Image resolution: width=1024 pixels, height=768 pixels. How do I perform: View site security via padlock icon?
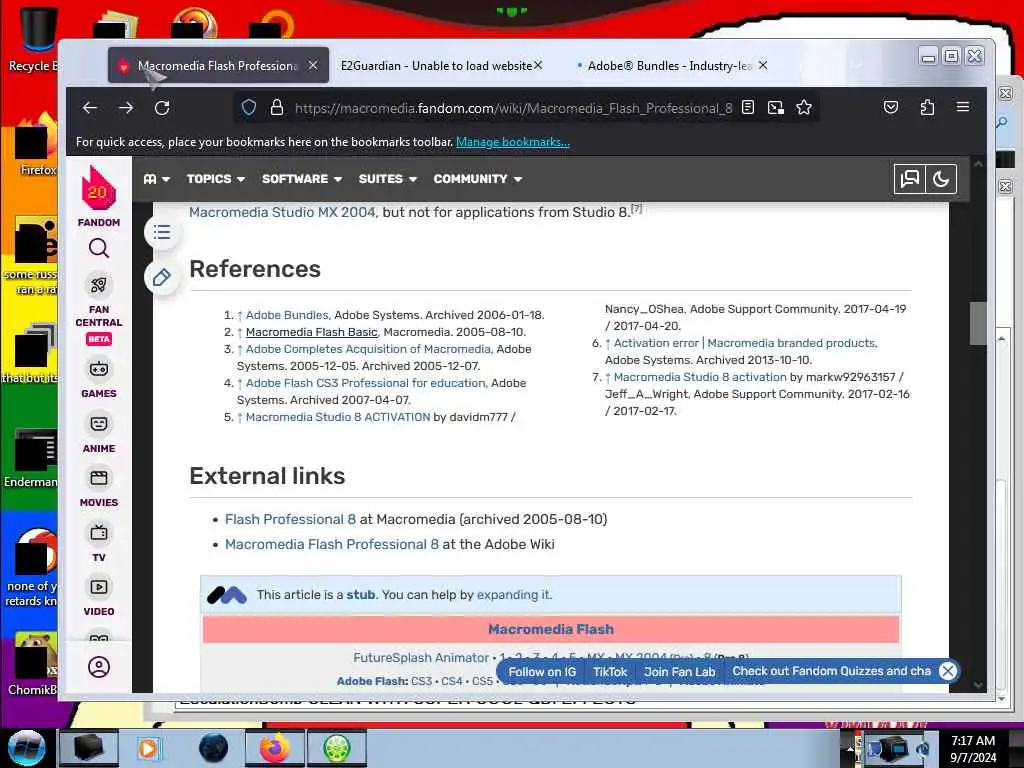[x=276, y=108]
